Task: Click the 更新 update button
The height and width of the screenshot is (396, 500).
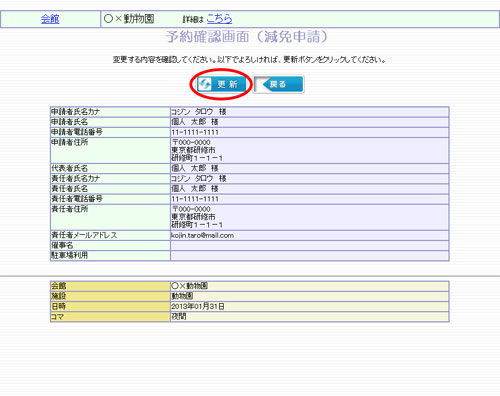Action: (222, 84)
